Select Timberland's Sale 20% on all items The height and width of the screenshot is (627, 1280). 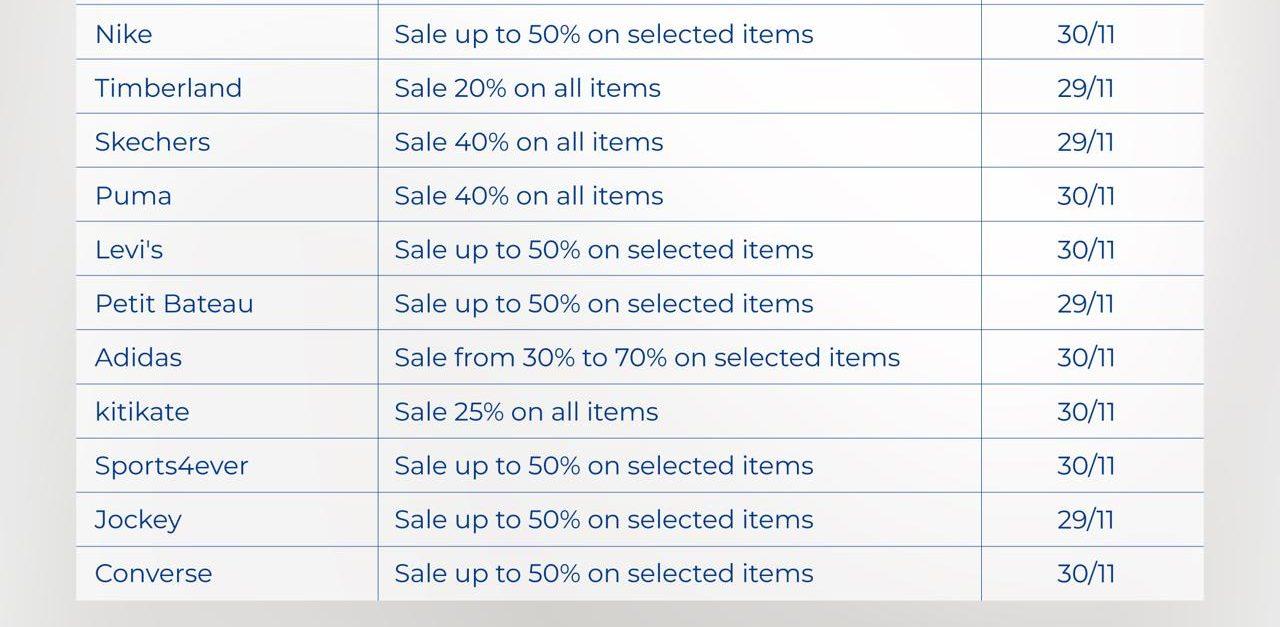click(527, 88)
